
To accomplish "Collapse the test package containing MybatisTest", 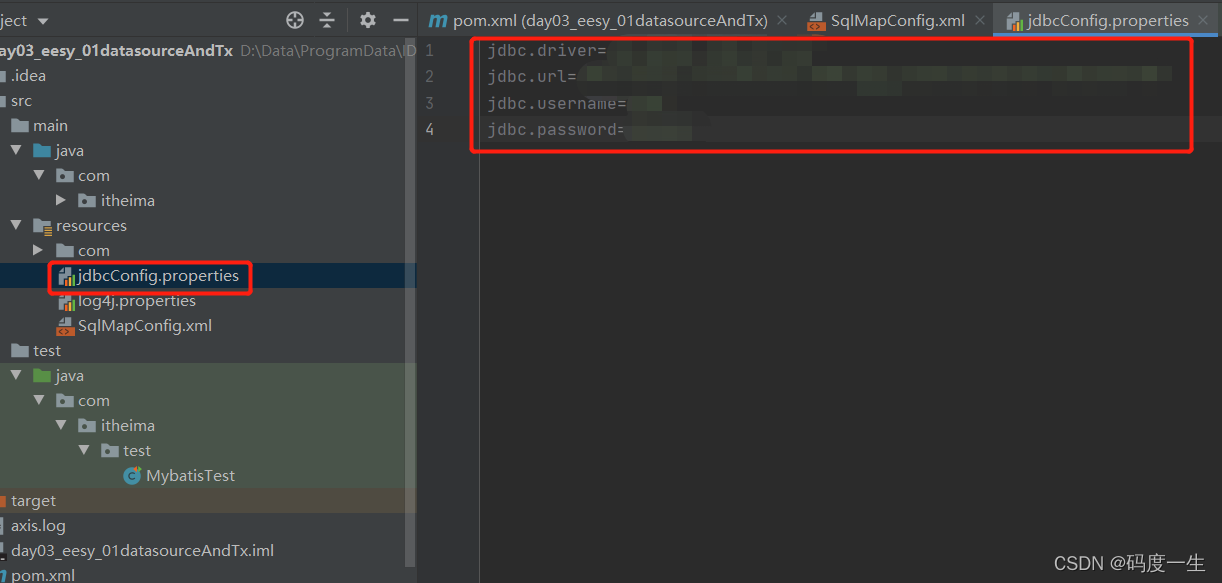I will [x=84, y=450].
